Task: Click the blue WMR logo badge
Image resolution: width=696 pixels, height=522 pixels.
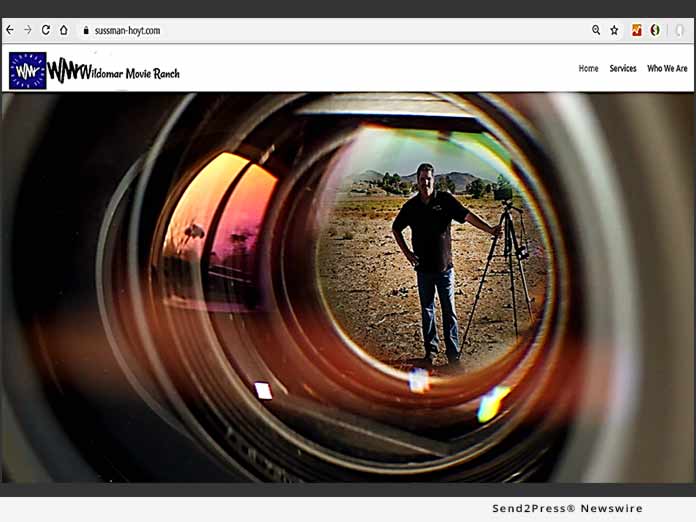Action: pos(28,70)
